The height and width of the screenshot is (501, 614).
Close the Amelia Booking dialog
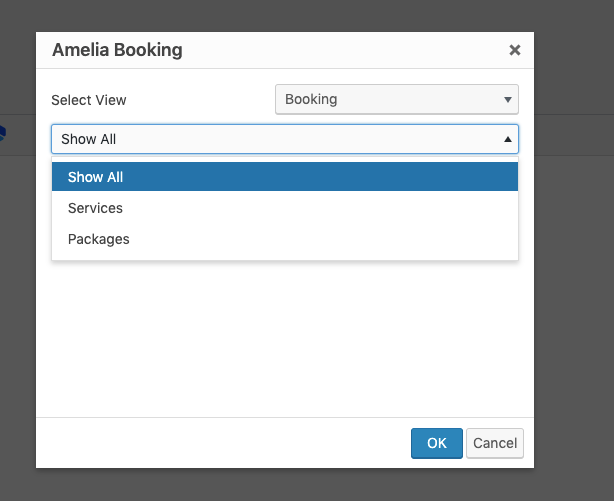[x=514, y=50]
